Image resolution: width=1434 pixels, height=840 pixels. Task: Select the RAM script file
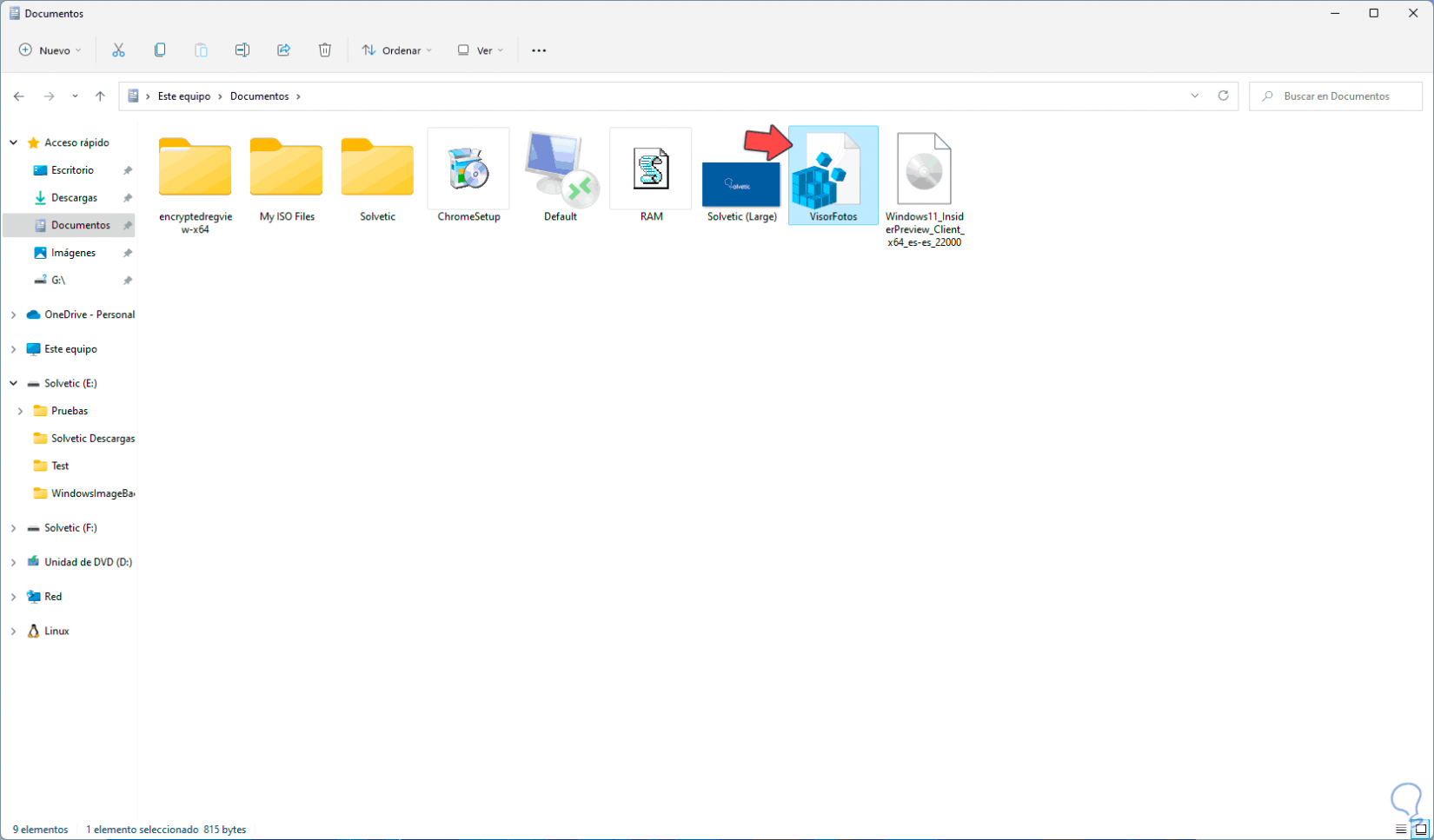(x=651, y=176)
